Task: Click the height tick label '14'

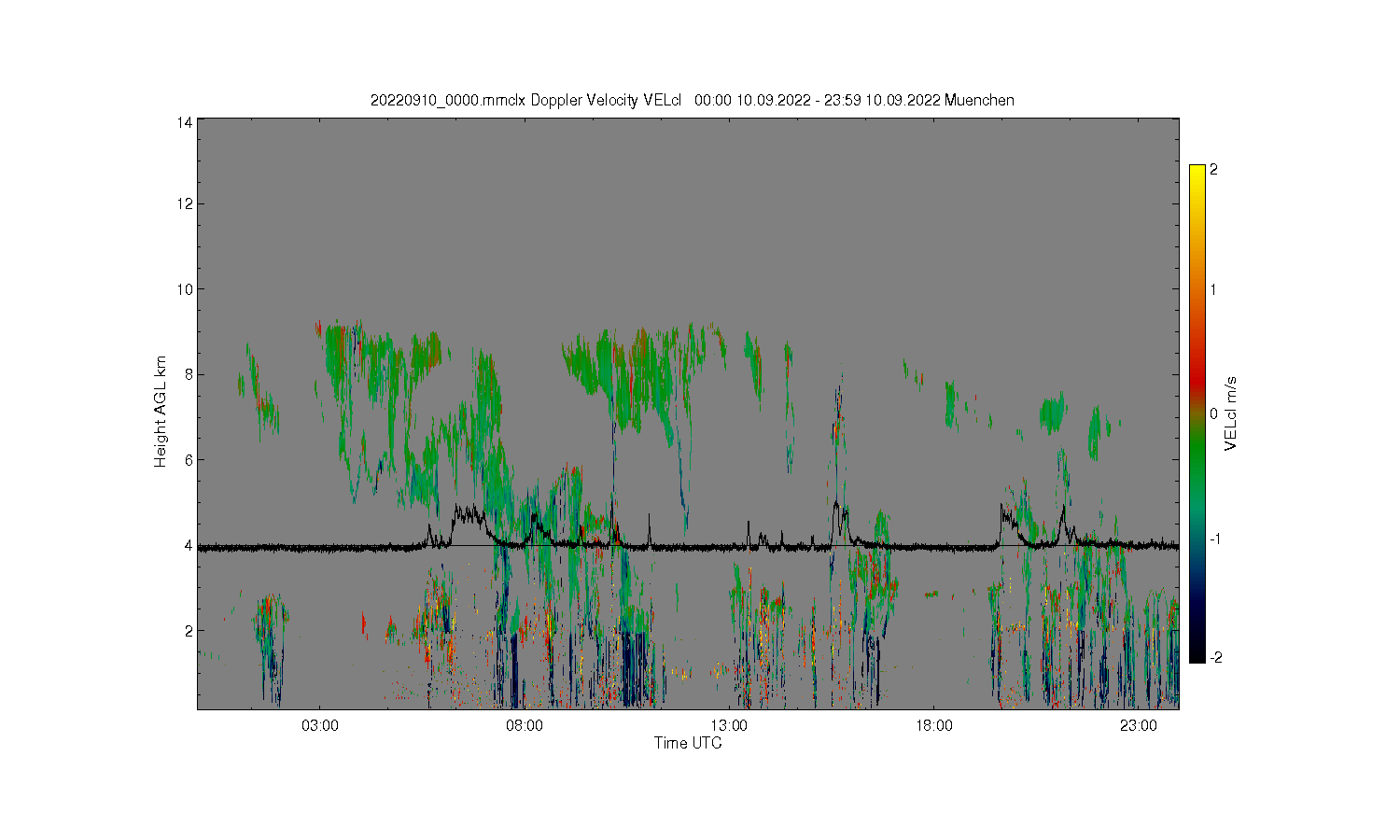Action: coord(185,122)
